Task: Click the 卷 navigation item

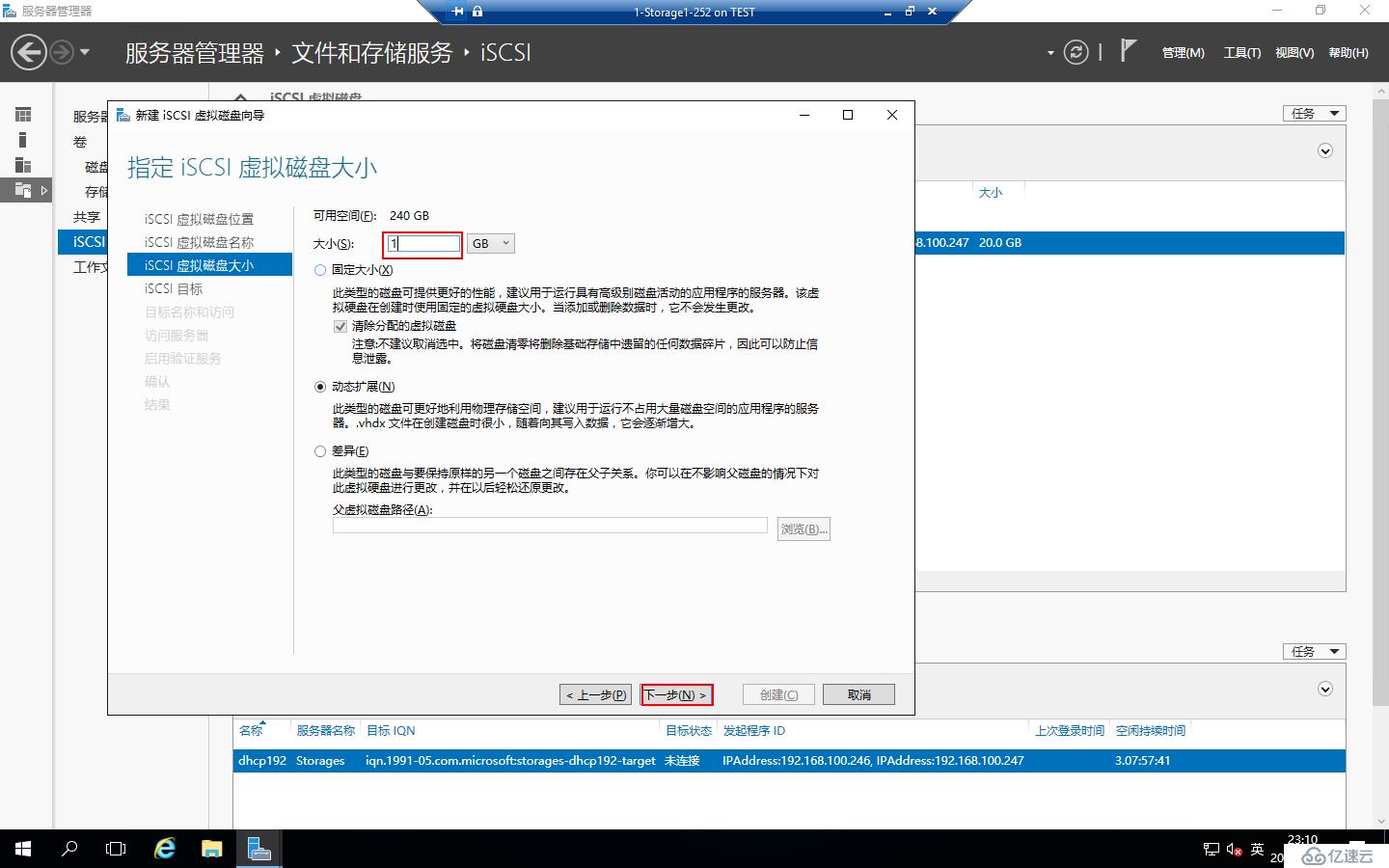Action: (x=80, y=142)
